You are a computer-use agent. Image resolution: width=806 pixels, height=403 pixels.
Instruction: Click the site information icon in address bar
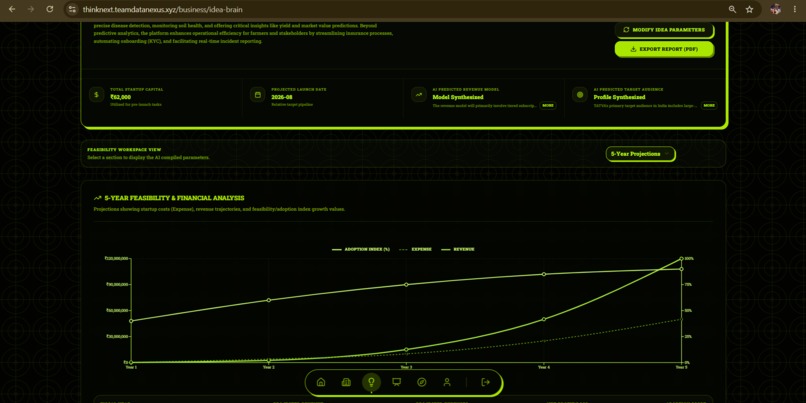(x=72, y=9)
